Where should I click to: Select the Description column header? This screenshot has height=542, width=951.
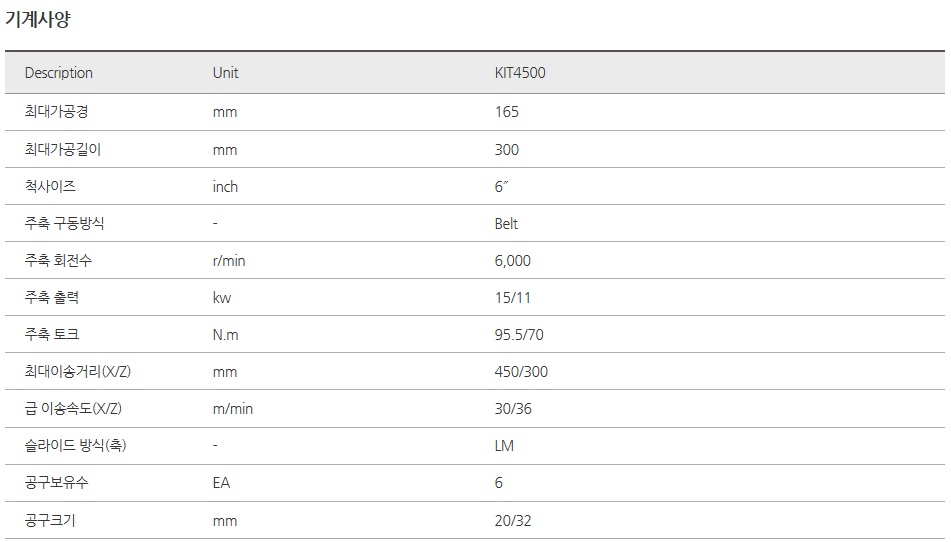point(59,73)
